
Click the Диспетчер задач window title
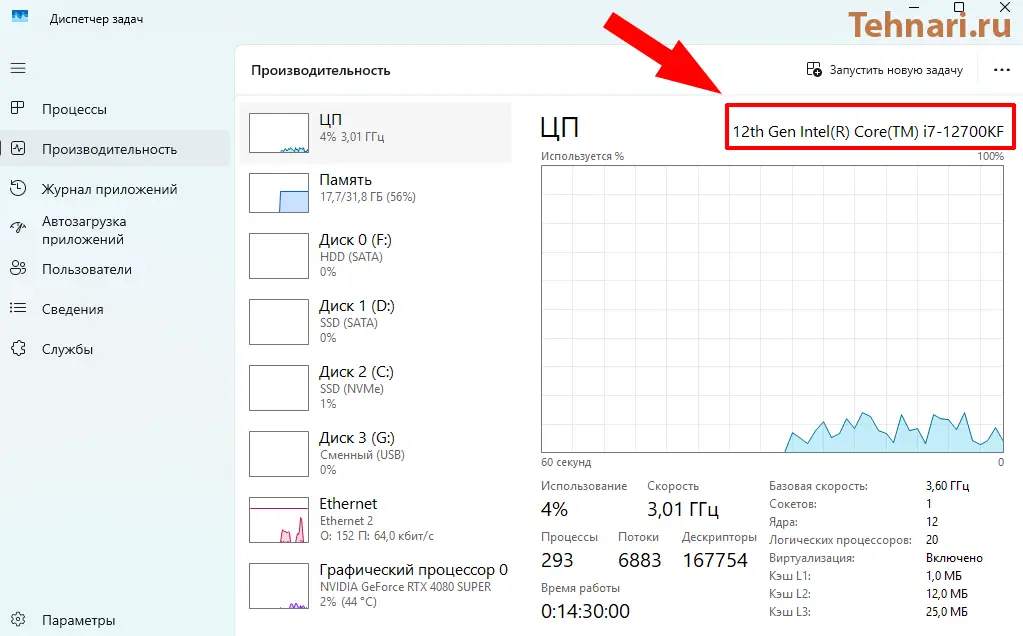coord(96,19)
